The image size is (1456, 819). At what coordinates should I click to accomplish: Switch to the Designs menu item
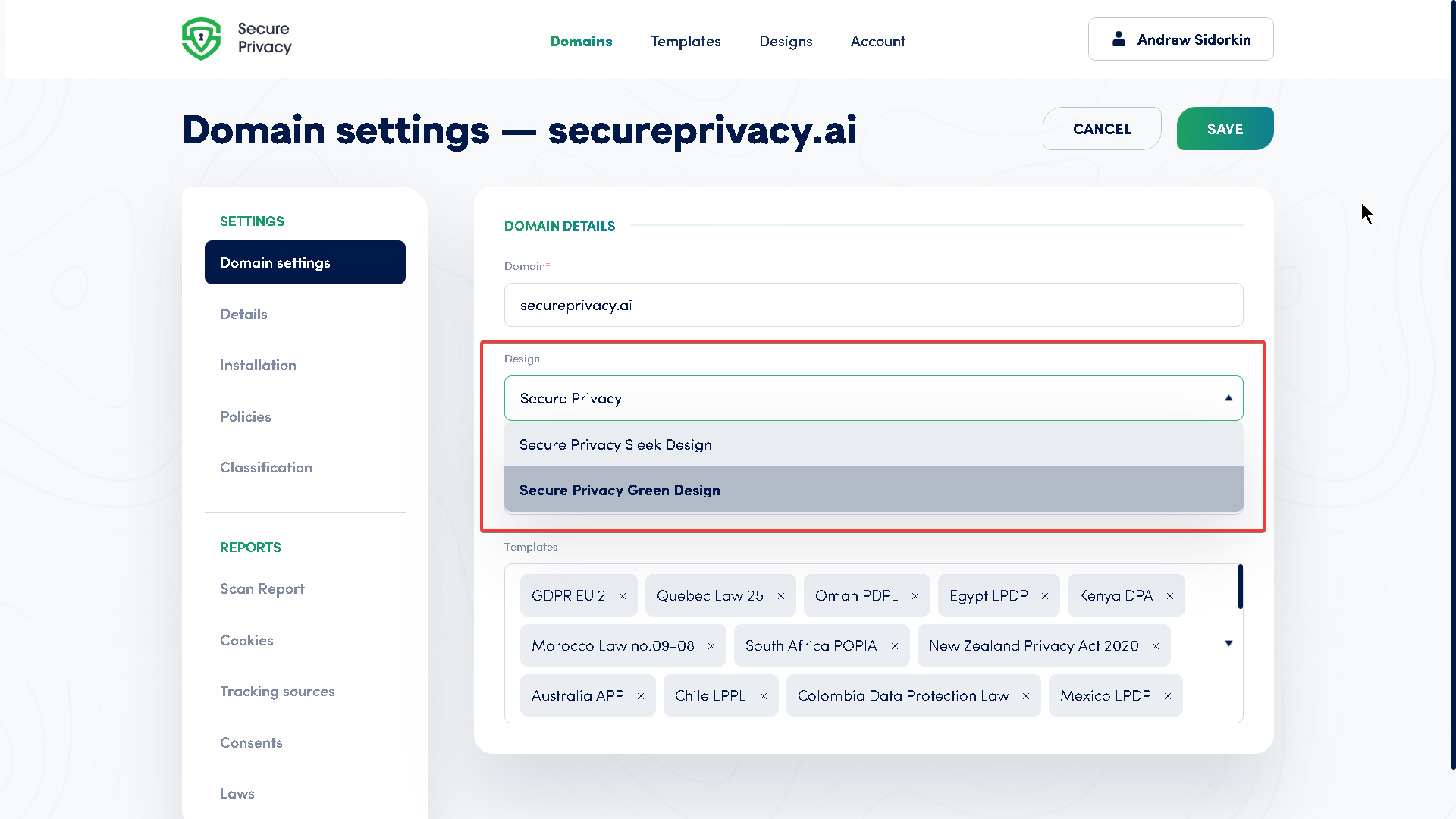click(786, 41)
